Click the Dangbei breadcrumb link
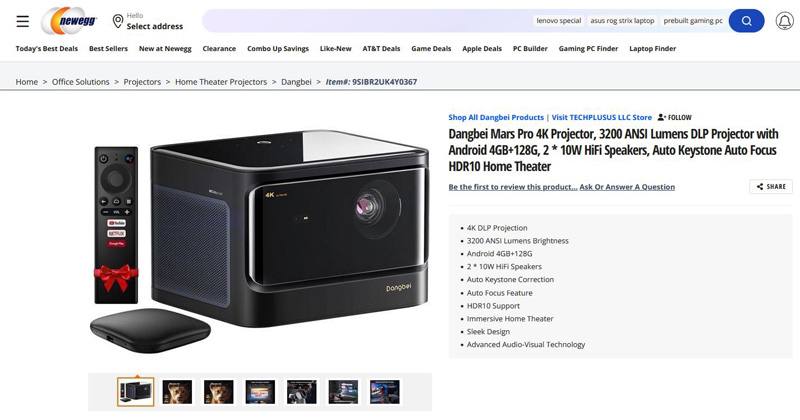 296,82
